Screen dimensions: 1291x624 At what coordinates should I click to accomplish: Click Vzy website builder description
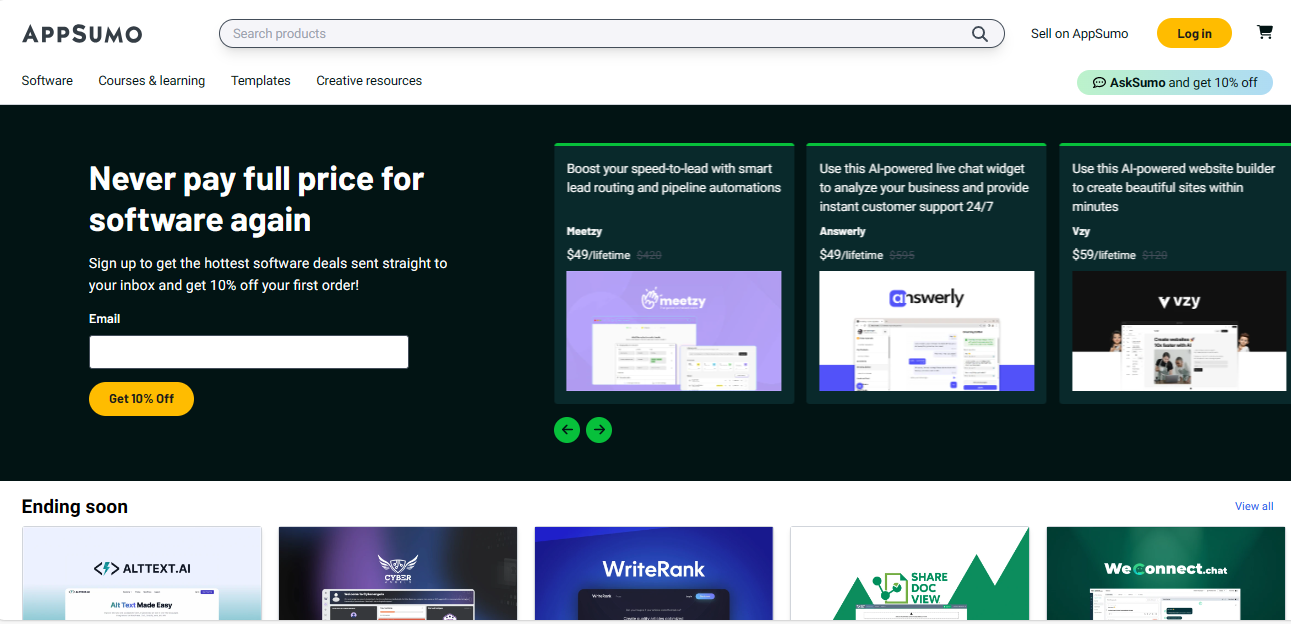point(1174,187)
